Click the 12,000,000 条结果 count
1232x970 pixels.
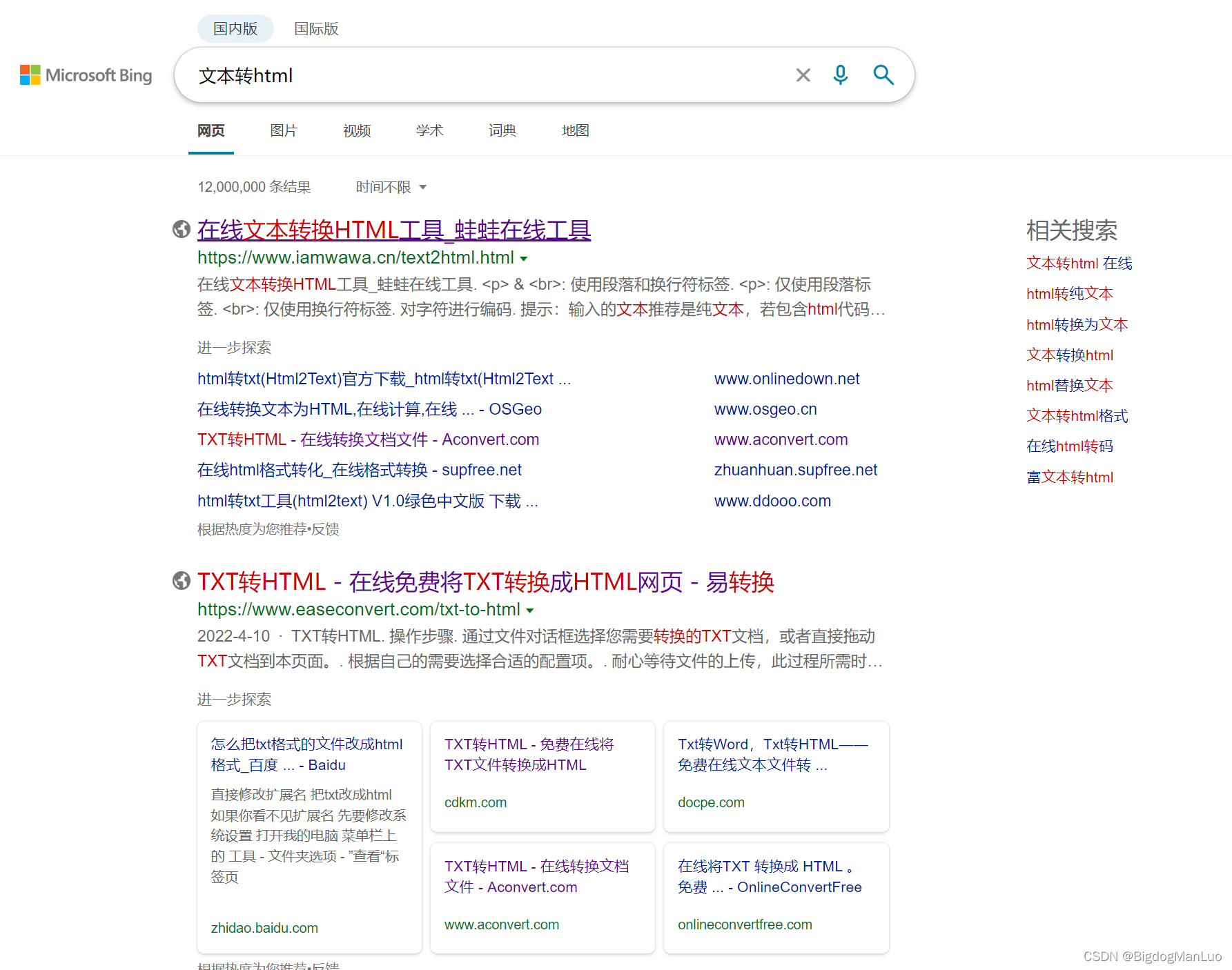pos(254,187)
